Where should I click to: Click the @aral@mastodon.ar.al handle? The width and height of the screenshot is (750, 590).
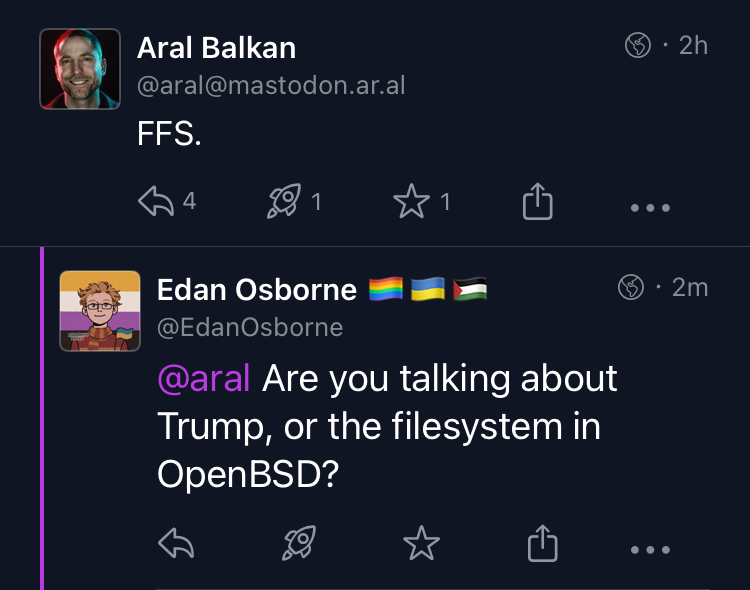[x=271, y=86]
